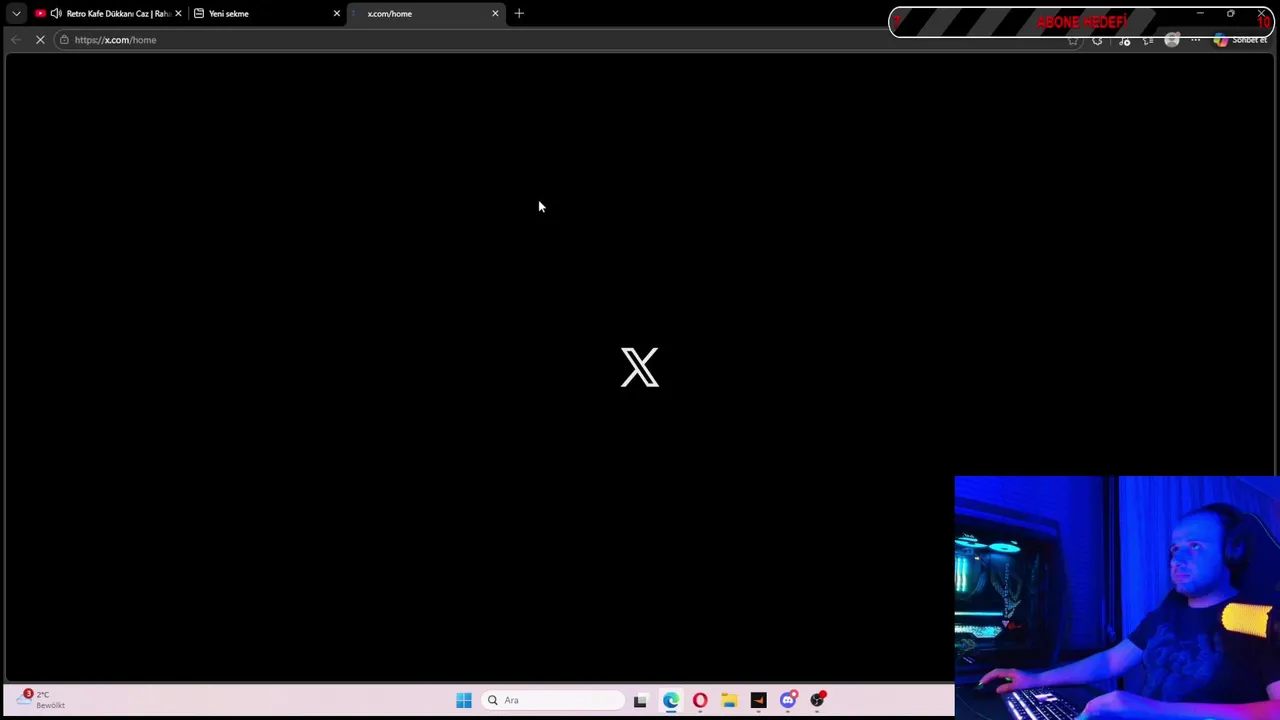
Task: Open the tab search dropdown arrow
Action: [16, 14]
